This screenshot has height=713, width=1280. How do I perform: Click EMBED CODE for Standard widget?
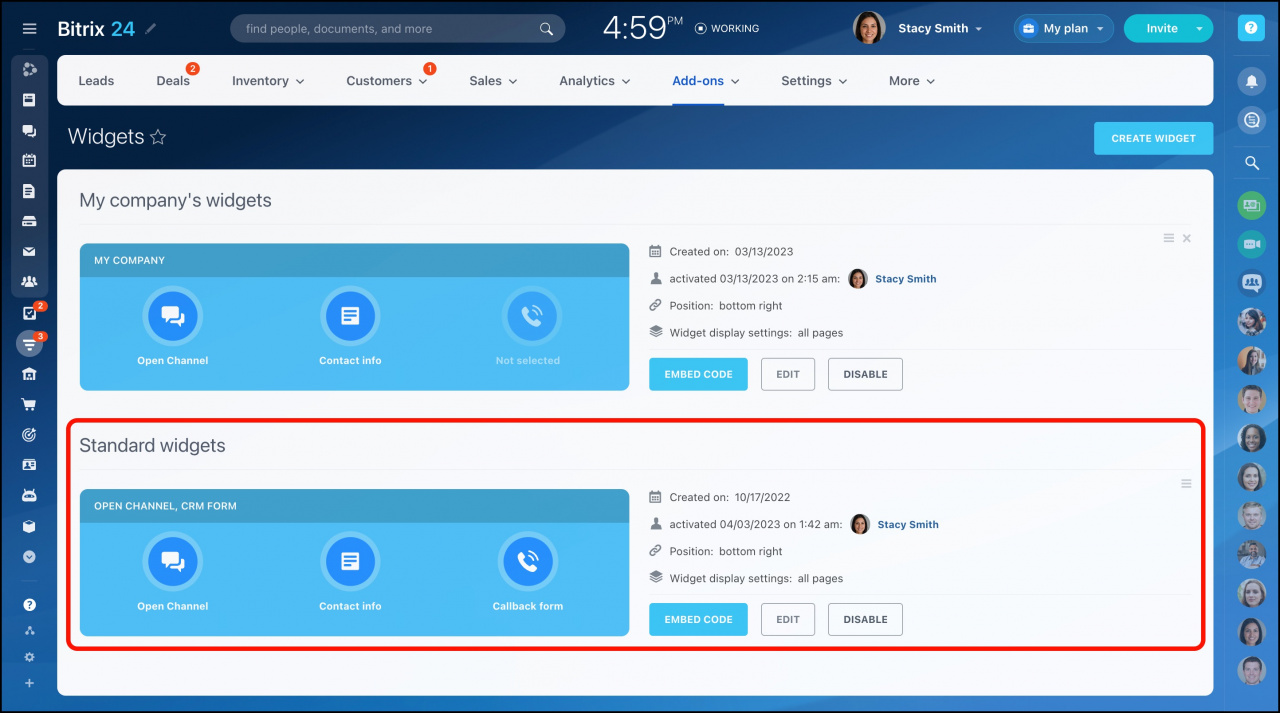click(698, 619)
